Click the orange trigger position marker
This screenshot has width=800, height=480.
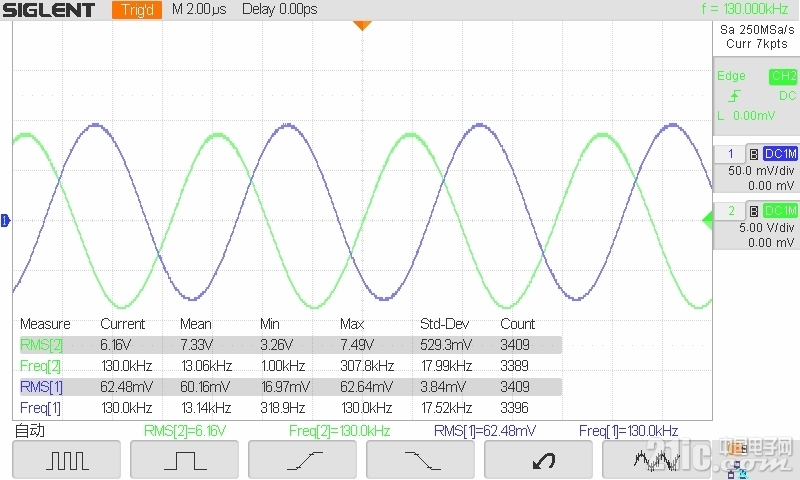[x=362, y=26]
